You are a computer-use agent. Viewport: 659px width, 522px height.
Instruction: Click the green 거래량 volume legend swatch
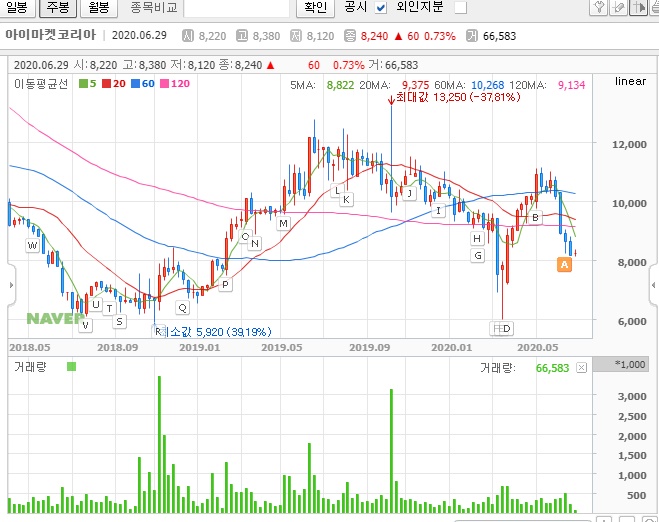click(71, 367)
